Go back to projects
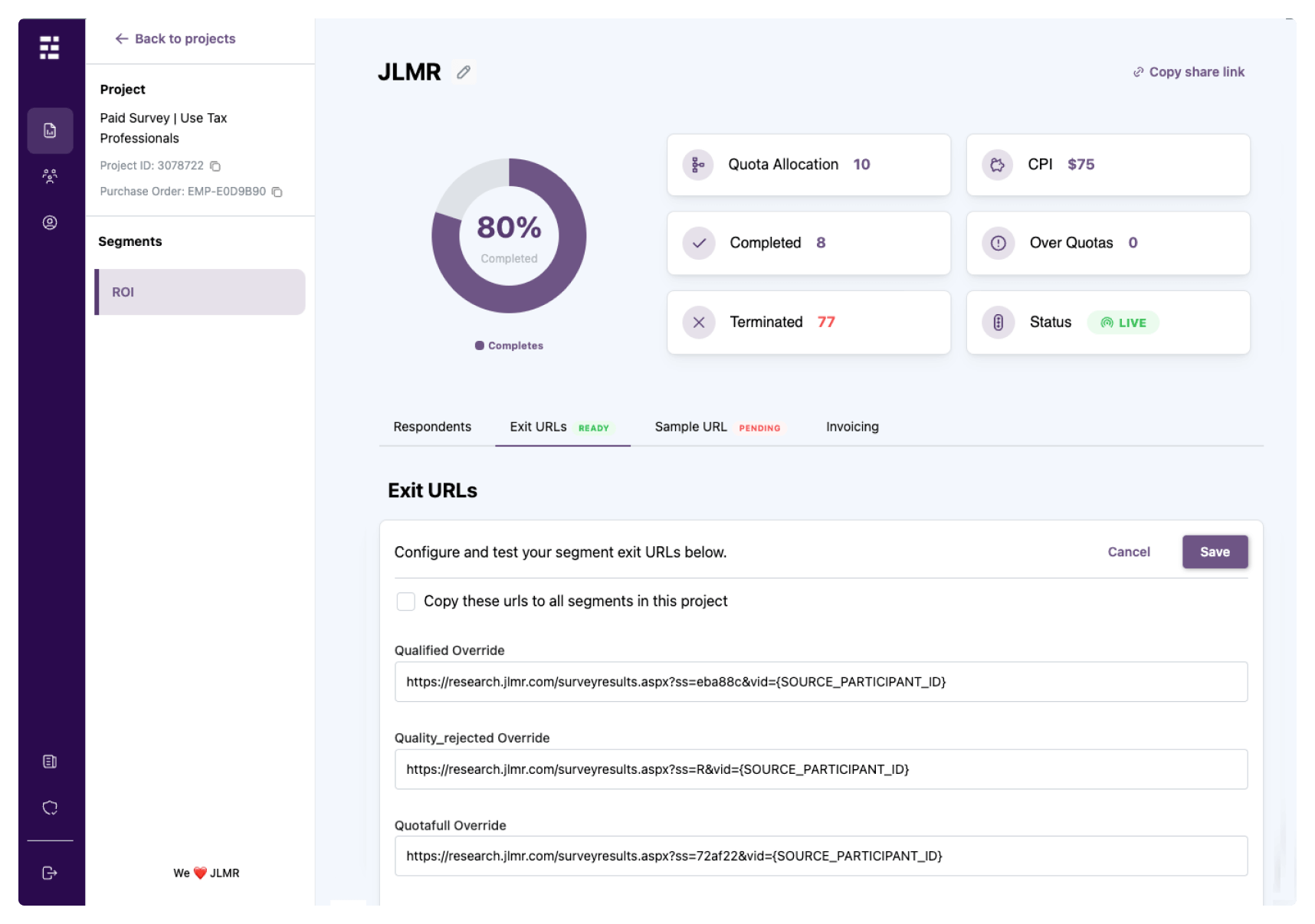 point(175,39)
